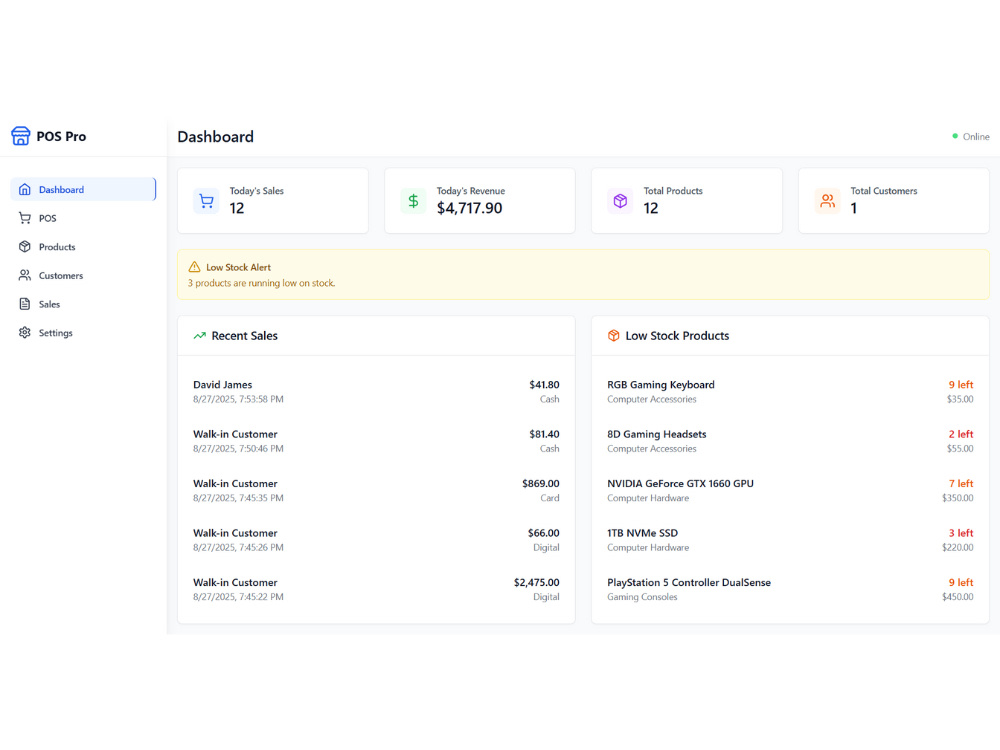Click the '2 left' stock indicator
This screenshot has width=1000, height=750.
click(x=960, y=434)
